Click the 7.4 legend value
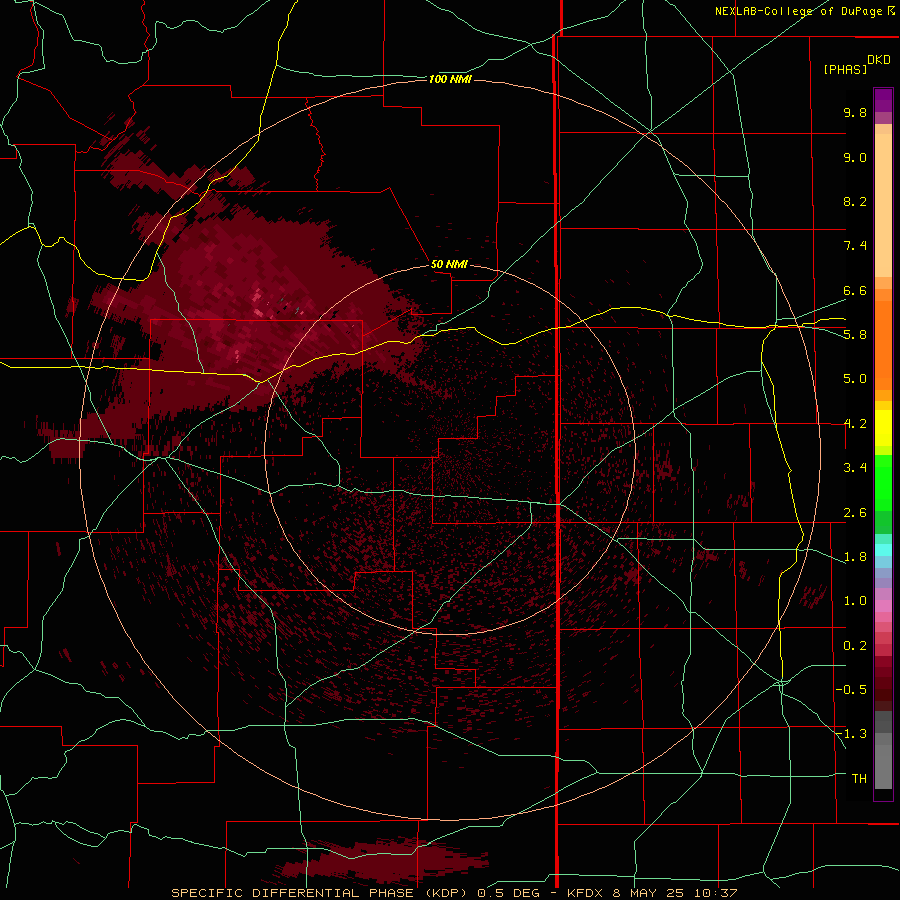 855,246
